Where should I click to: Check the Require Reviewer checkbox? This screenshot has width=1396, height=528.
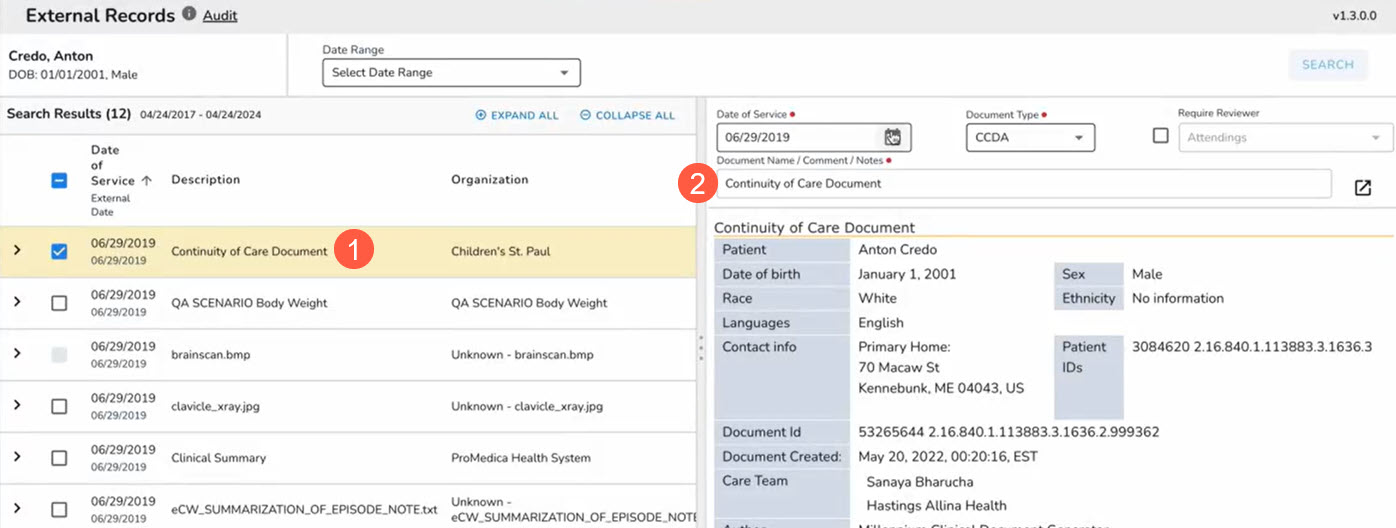(x=1160, y=136)
